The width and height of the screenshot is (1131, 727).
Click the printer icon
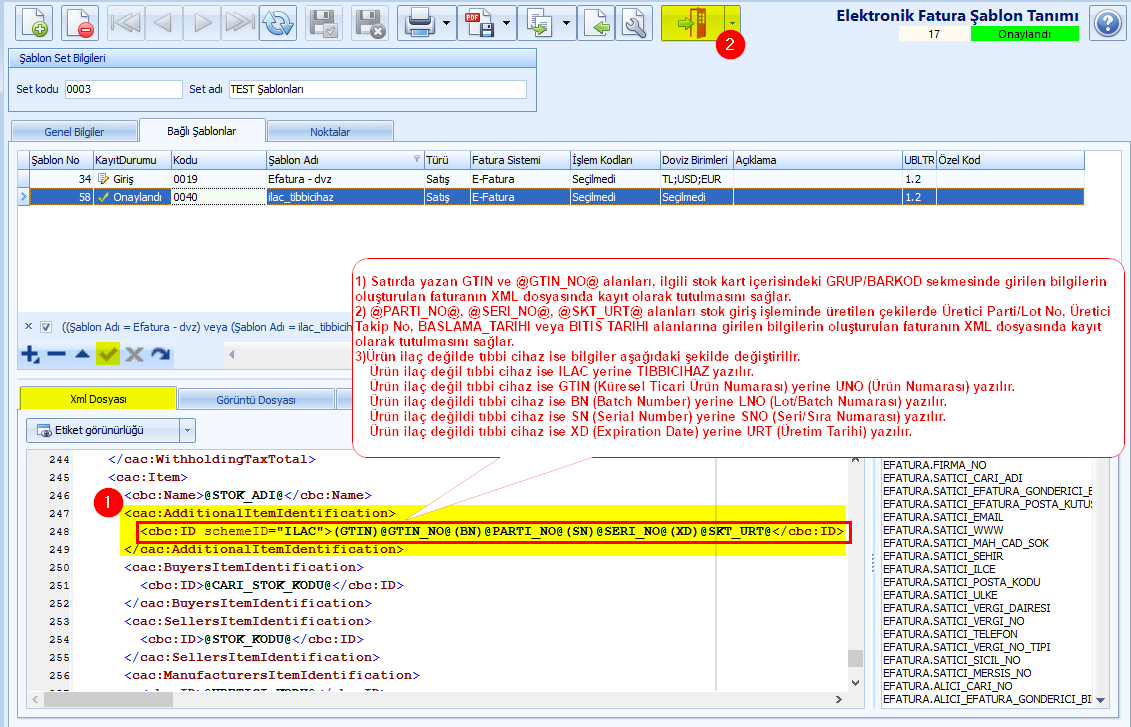tap(420, 23)
